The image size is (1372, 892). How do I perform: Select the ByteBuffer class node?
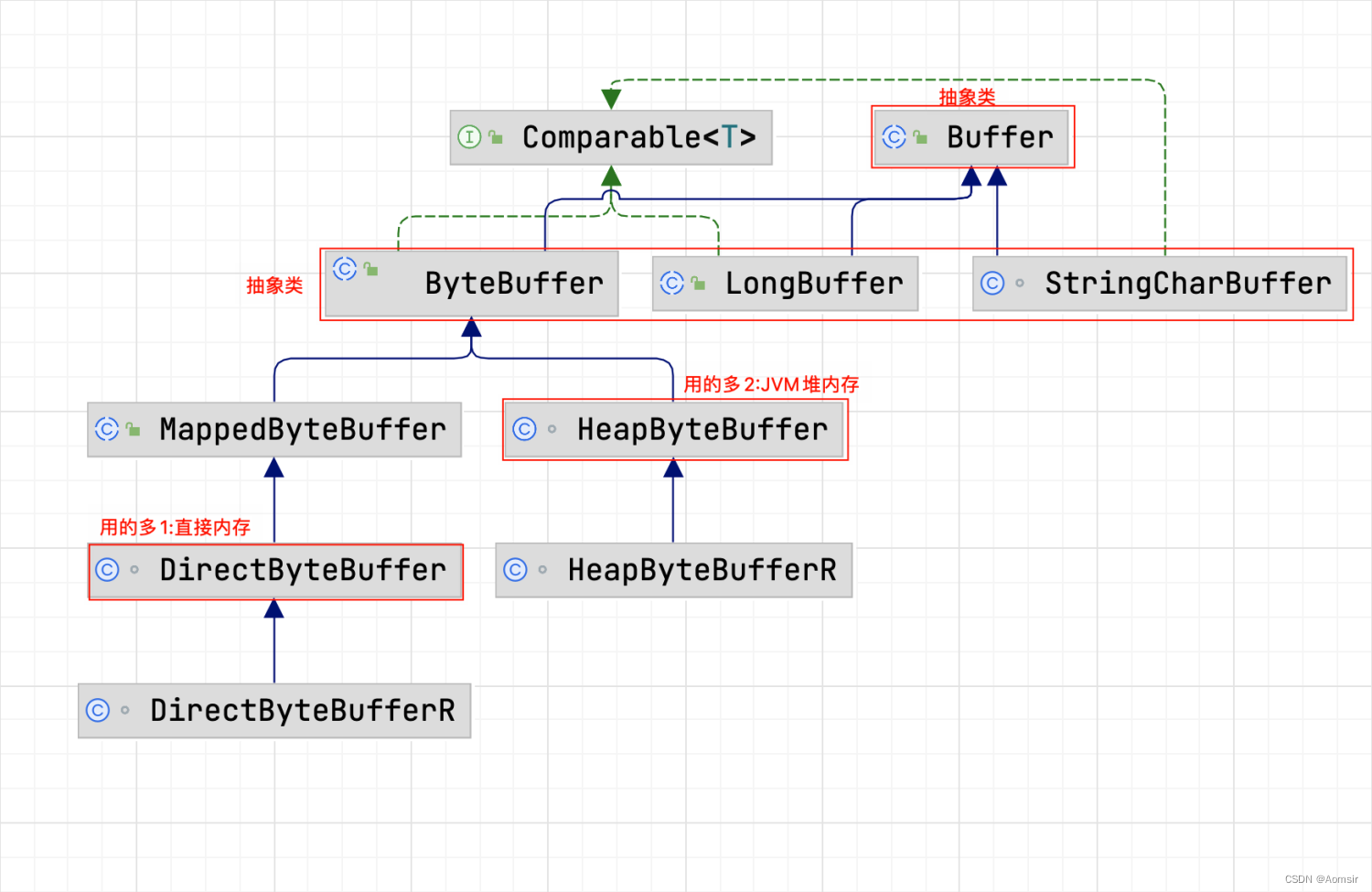(471, 284)
